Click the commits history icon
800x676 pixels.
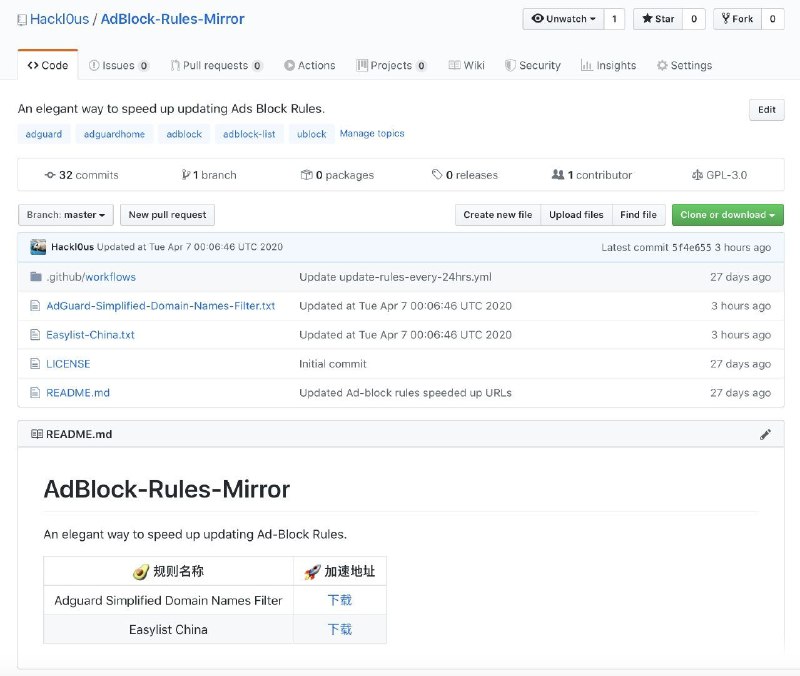[x=50, y=175]
